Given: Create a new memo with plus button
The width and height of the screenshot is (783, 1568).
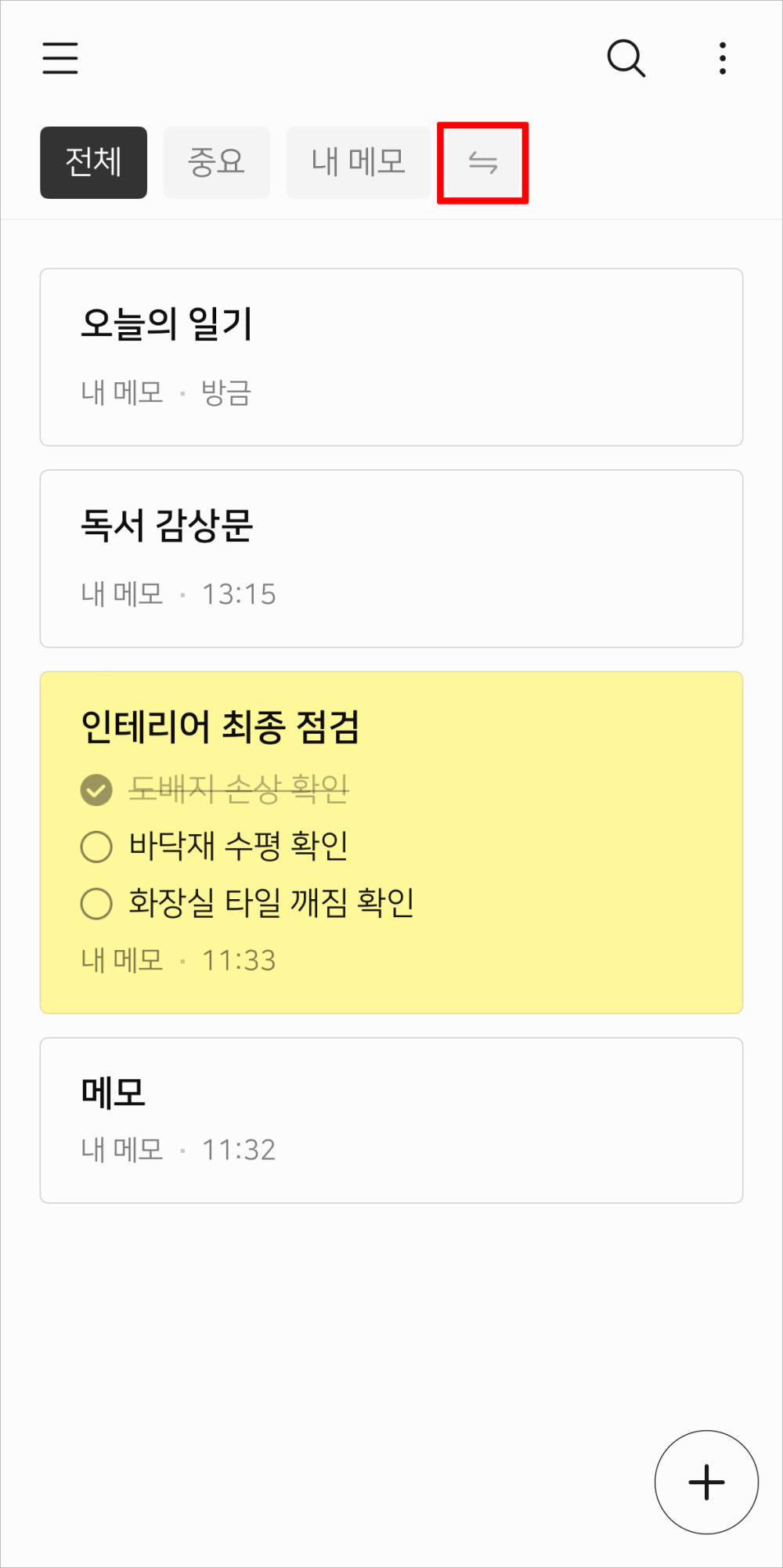Looking at the screenshot, I should tap(706, 1482).
